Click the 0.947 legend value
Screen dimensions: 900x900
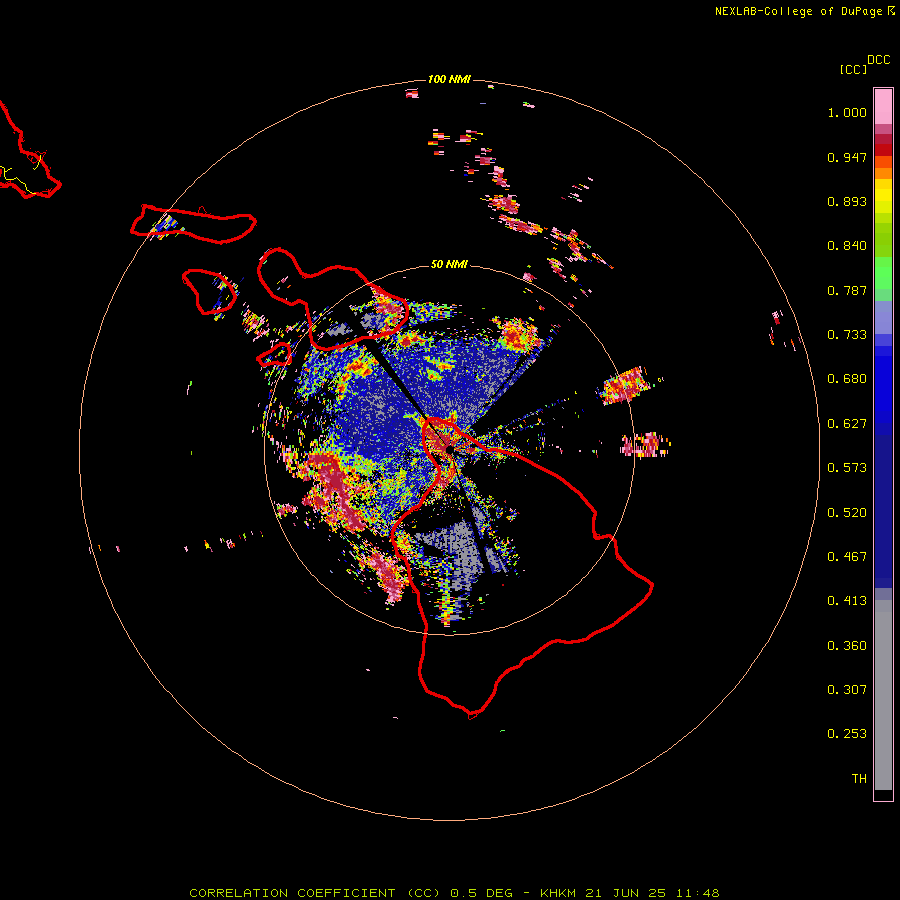click(x=847, y=157)
